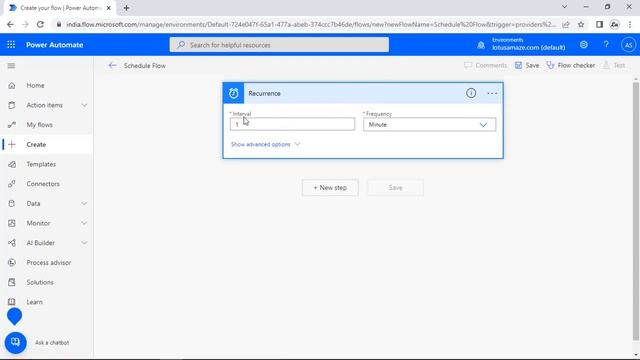Open the Frequency dropdown set to Minute
Image resolution: width=640 pixels, height=360 pixels.
point(429,124)
